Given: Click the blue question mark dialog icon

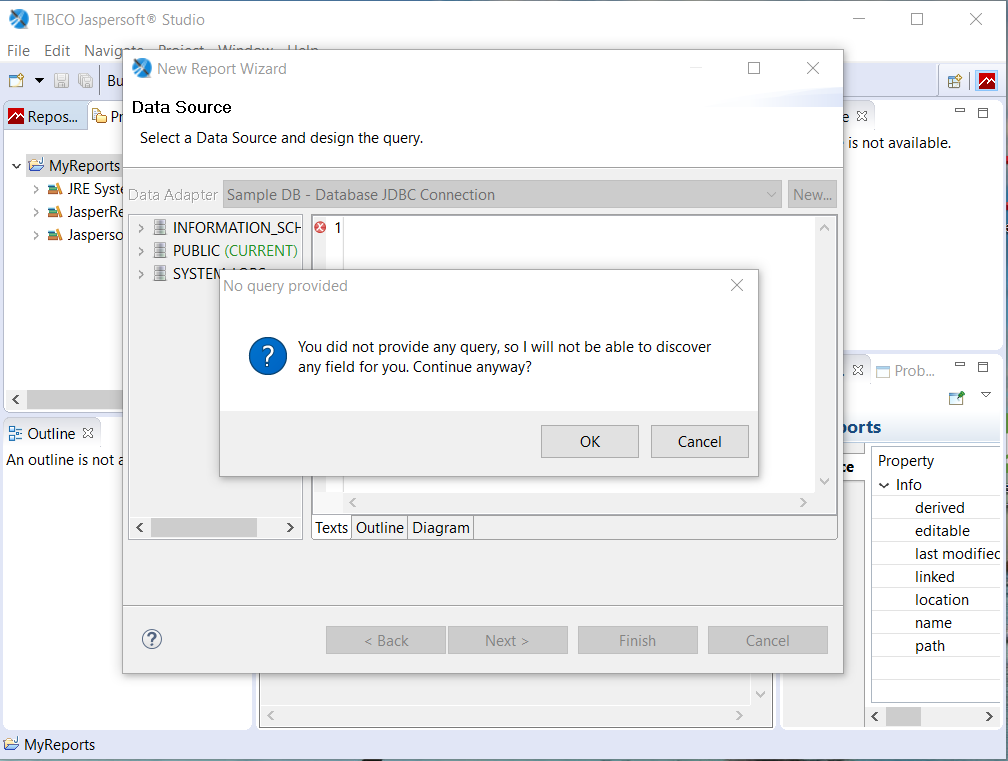Looking at the screenshot, I should tap(267, 356).
